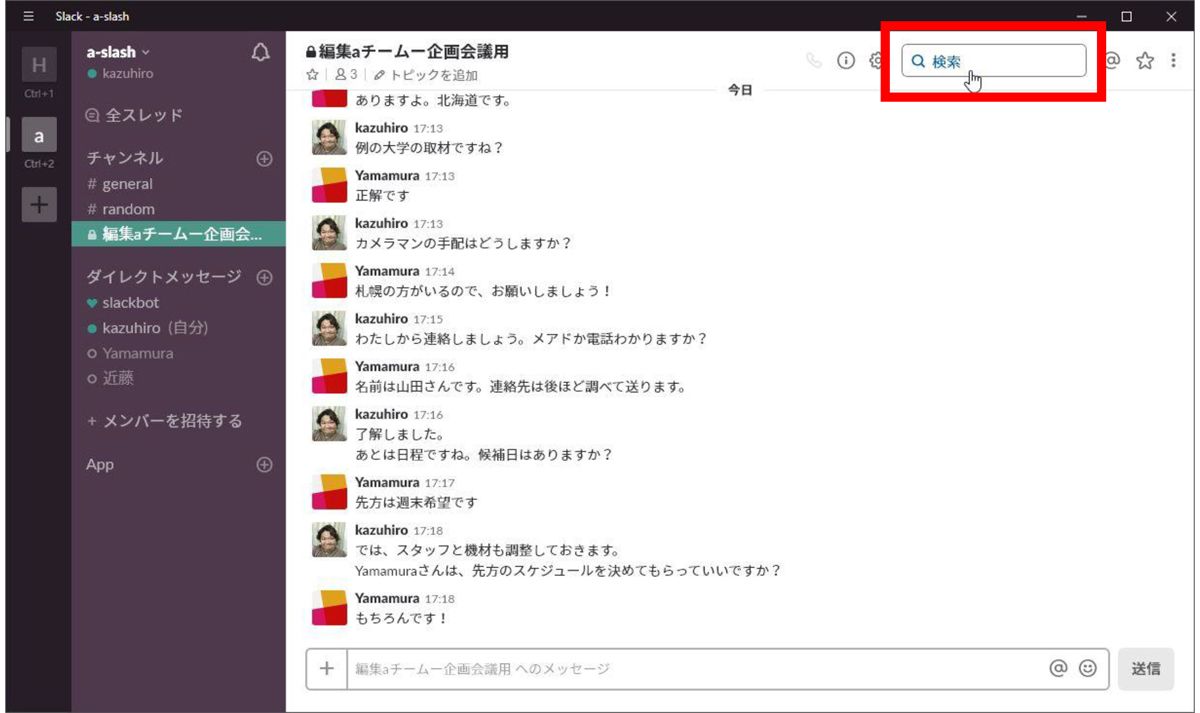The height and width of the screenshot is (713, 1200).
Task: Click message 先方は週末希望です
Action: [x=417, y=502]
